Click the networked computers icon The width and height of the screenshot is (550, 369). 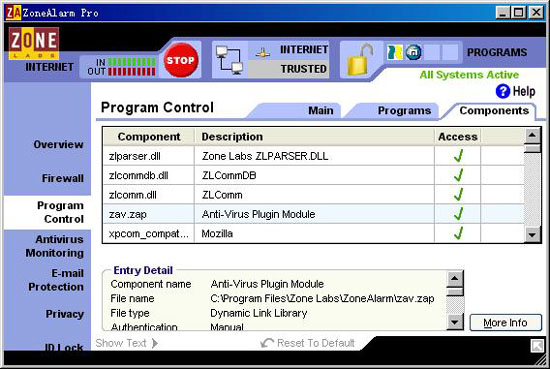pyautogui.click(x=229, y=60)
